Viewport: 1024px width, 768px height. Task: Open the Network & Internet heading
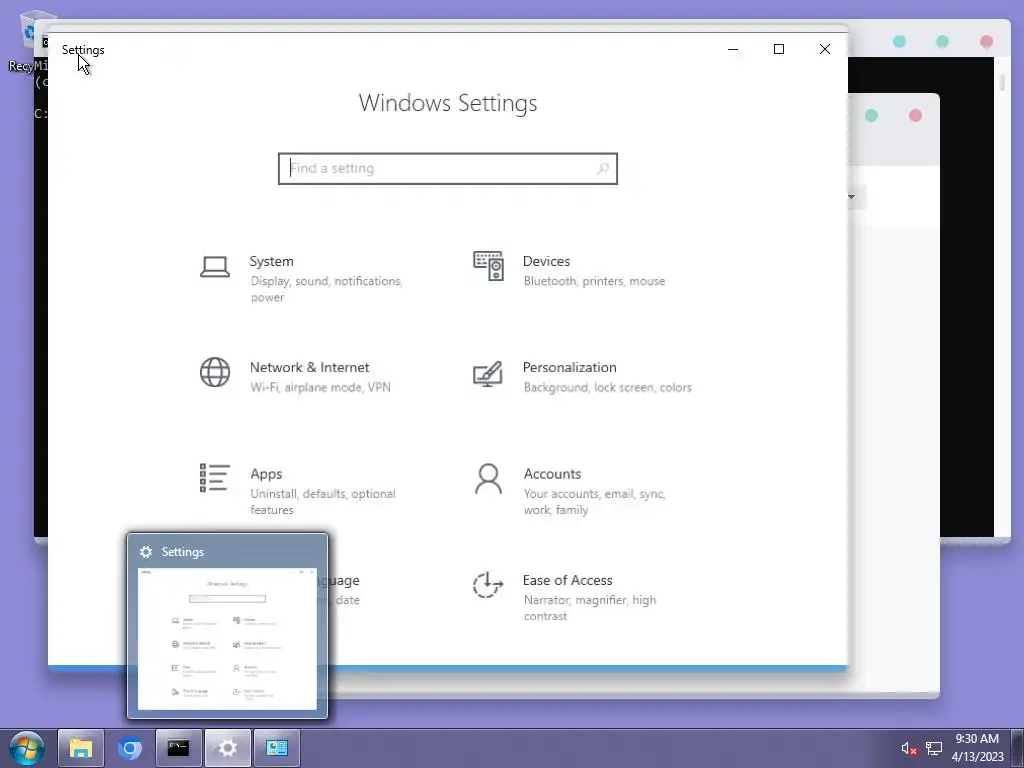coord(309,367)
